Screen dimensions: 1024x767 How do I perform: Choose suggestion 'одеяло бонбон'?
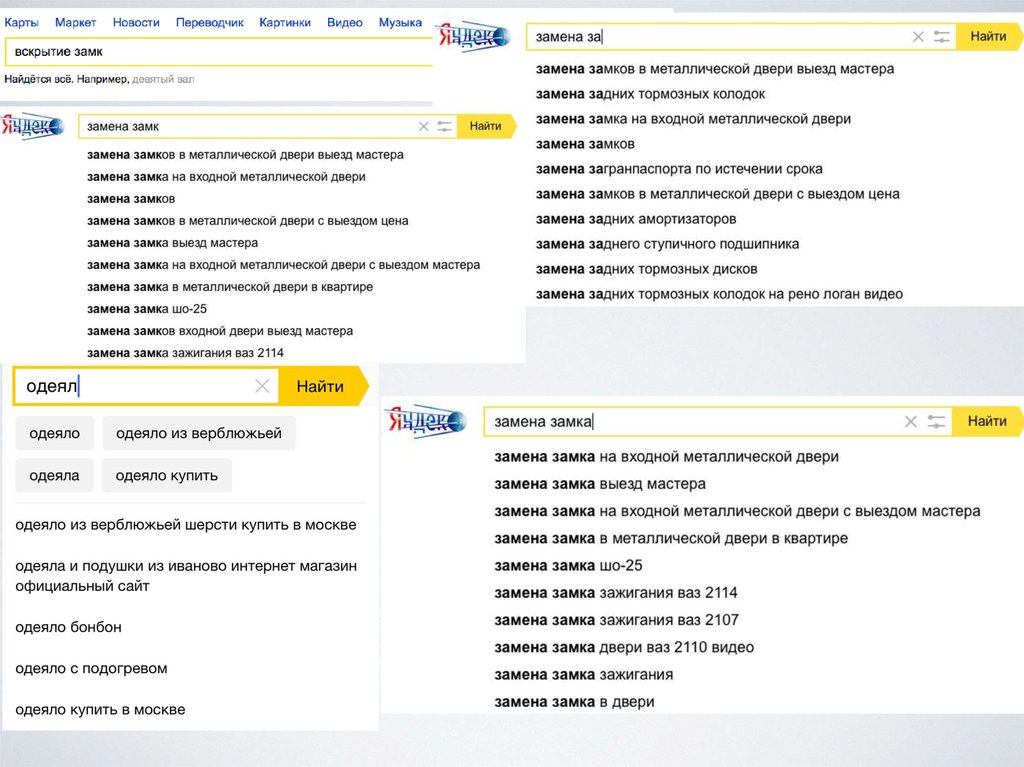[69, 627]
